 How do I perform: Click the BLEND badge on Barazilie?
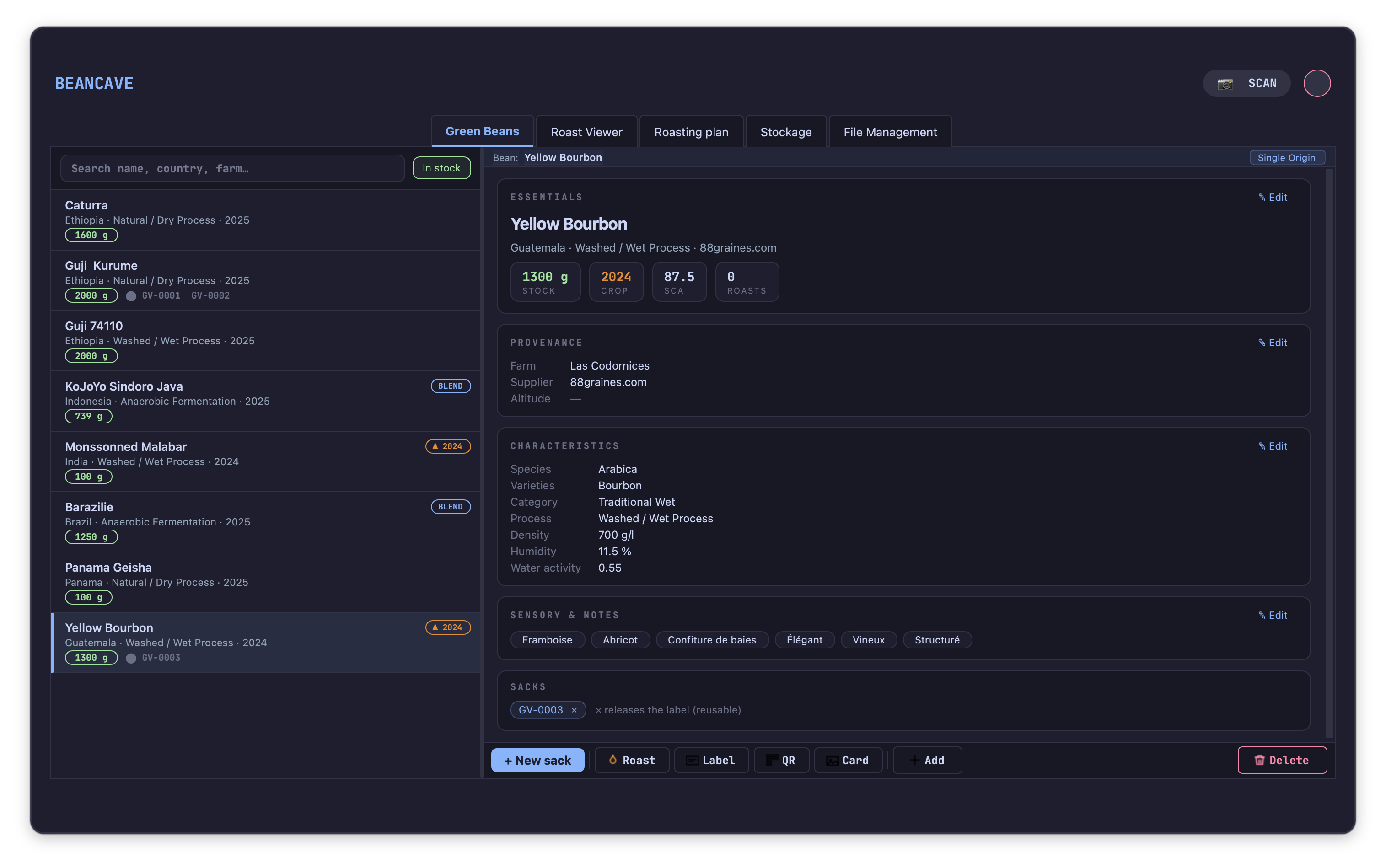coord(450,506)
